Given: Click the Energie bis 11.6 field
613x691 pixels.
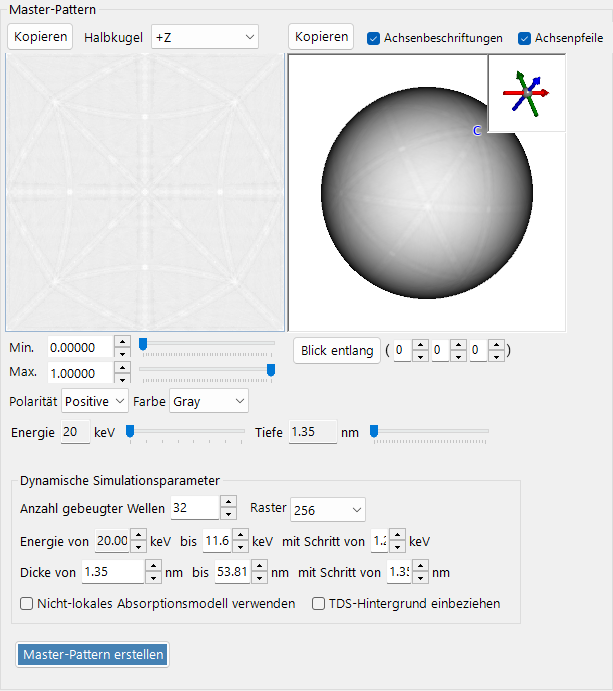Looking at the screenshot, I should 217,541.
